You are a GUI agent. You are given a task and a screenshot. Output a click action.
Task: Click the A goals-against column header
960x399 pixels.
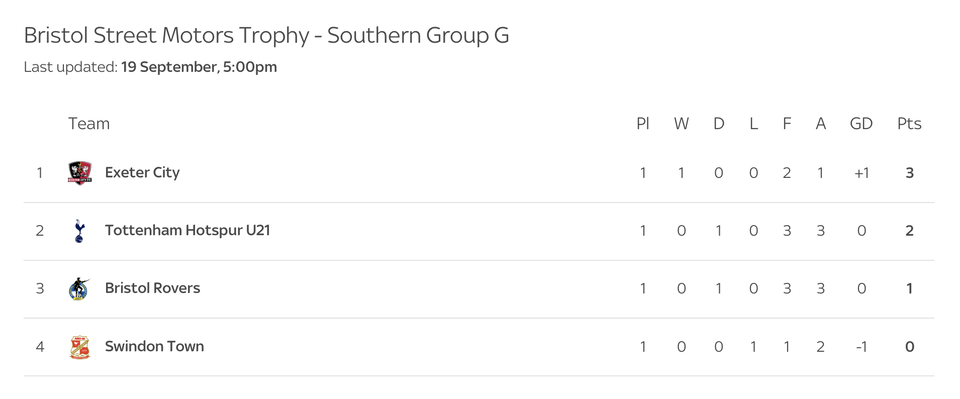coord(820,124)
